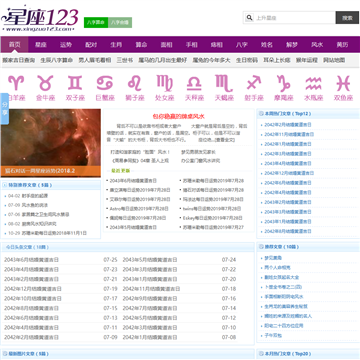Go to the 首页 home tab
Image resolution: width=360 pixels, height=360 pixels.
pyautogui.click(x=14, y=45)
